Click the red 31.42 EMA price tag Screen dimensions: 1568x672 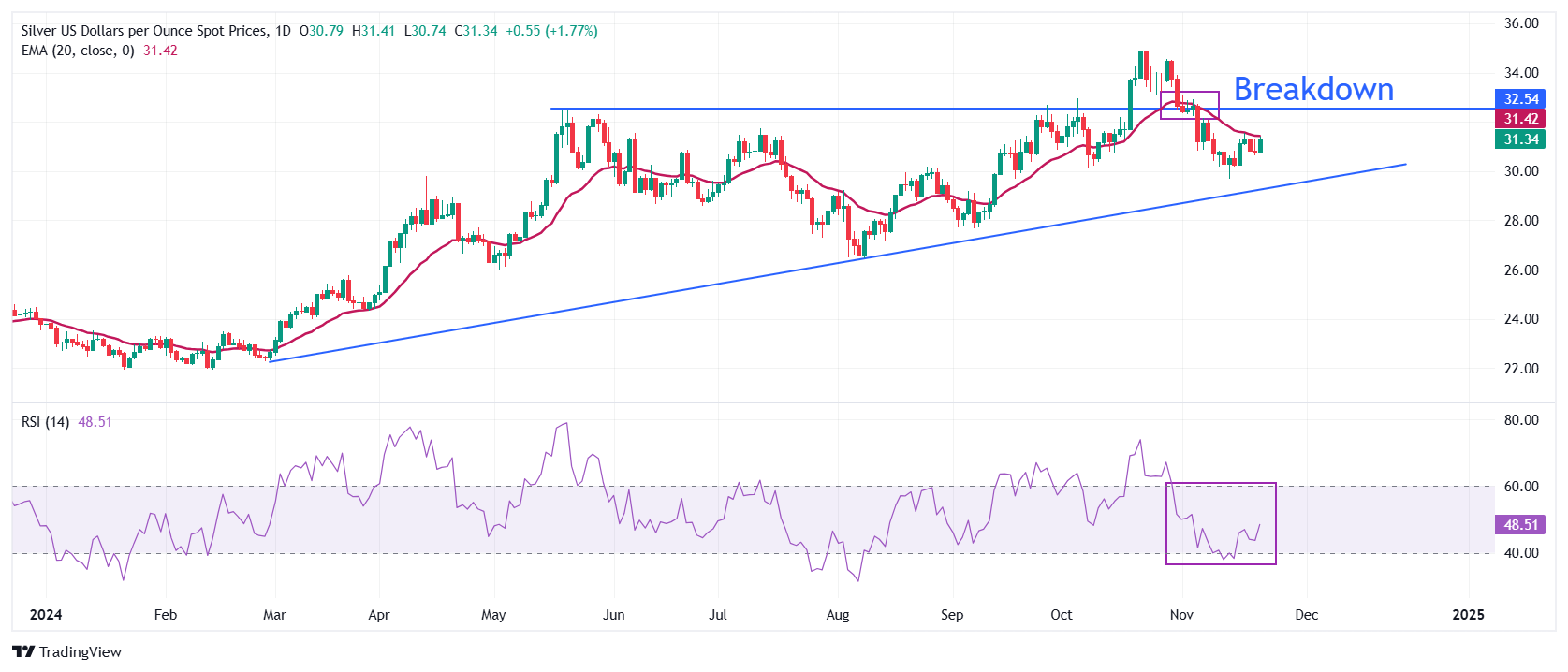(x=1520, y=119)
